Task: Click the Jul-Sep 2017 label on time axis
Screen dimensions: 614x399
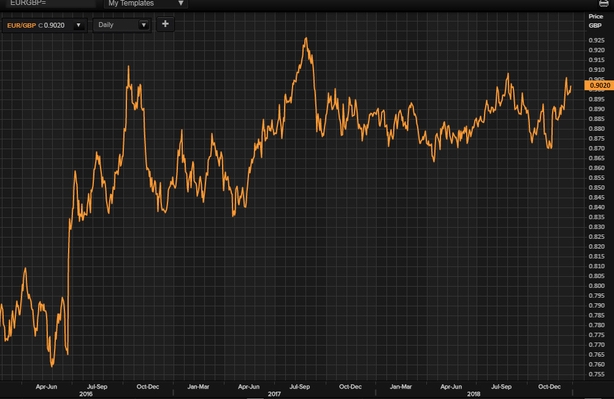Action: click(300, 387)
